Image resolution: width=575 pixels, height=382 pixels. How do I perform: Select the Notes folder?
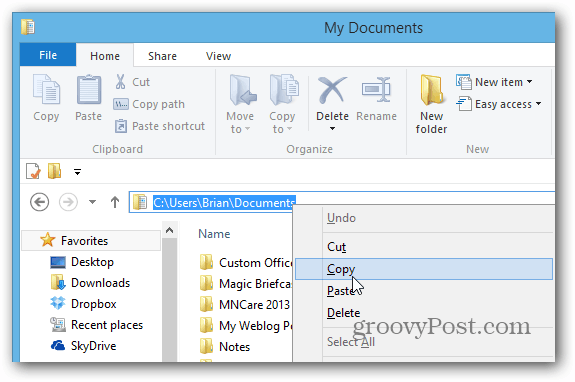click(x=225, y=346)
